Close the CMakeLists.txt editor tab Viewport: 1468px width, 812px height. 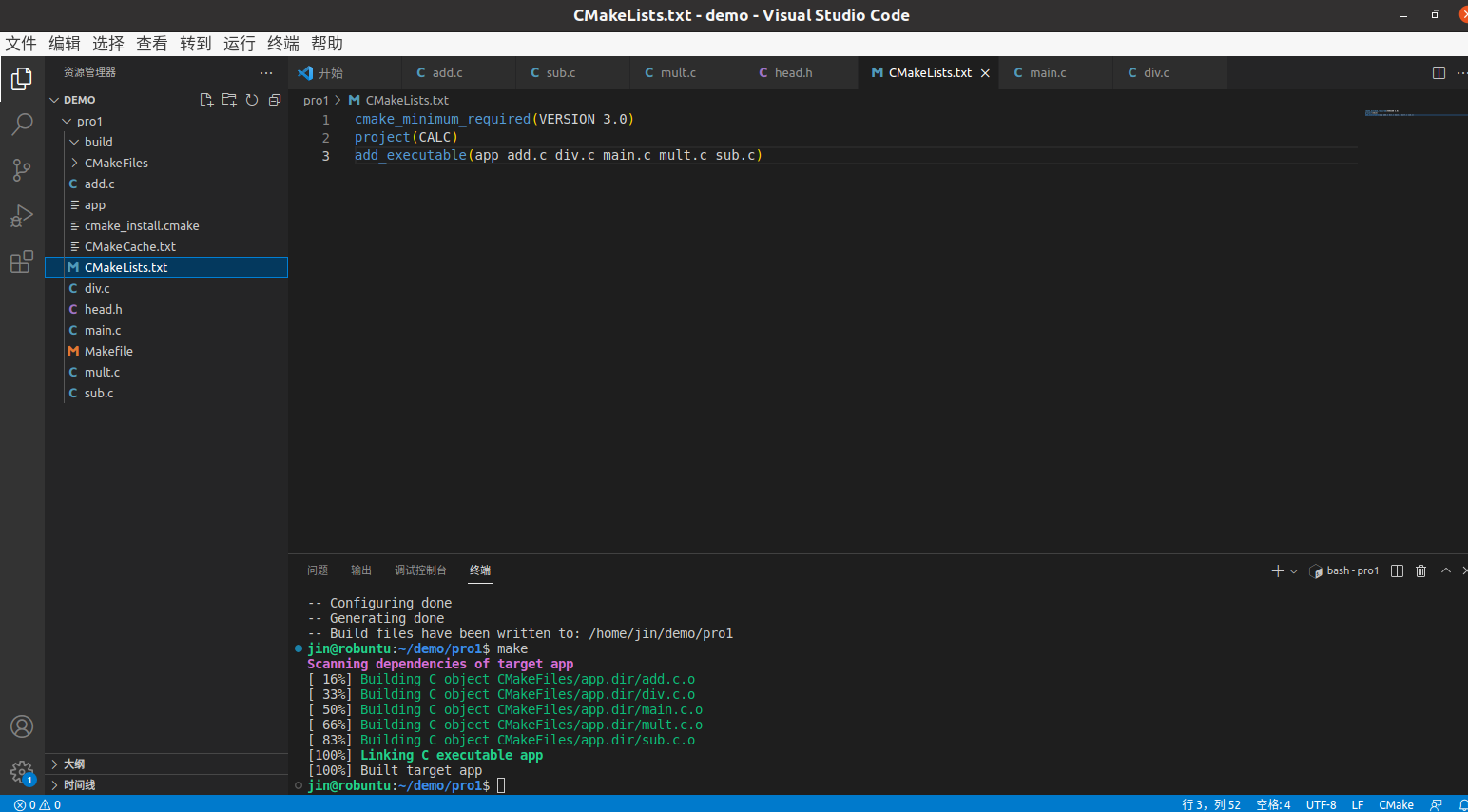(x=985, y=73)
